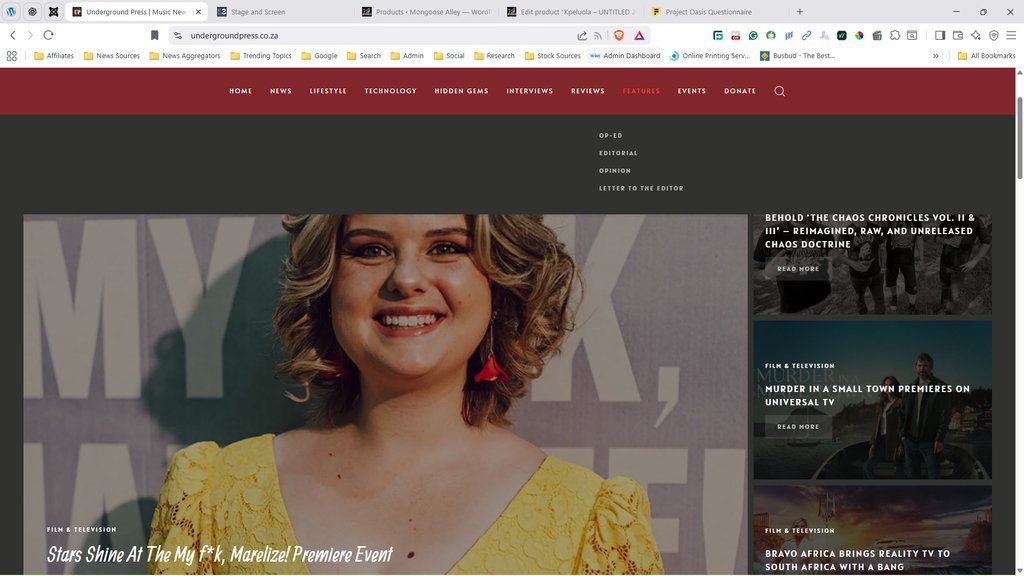Open the pinned Joomla tab
This screenshot has height=576, width=1024.
(54, 12)
